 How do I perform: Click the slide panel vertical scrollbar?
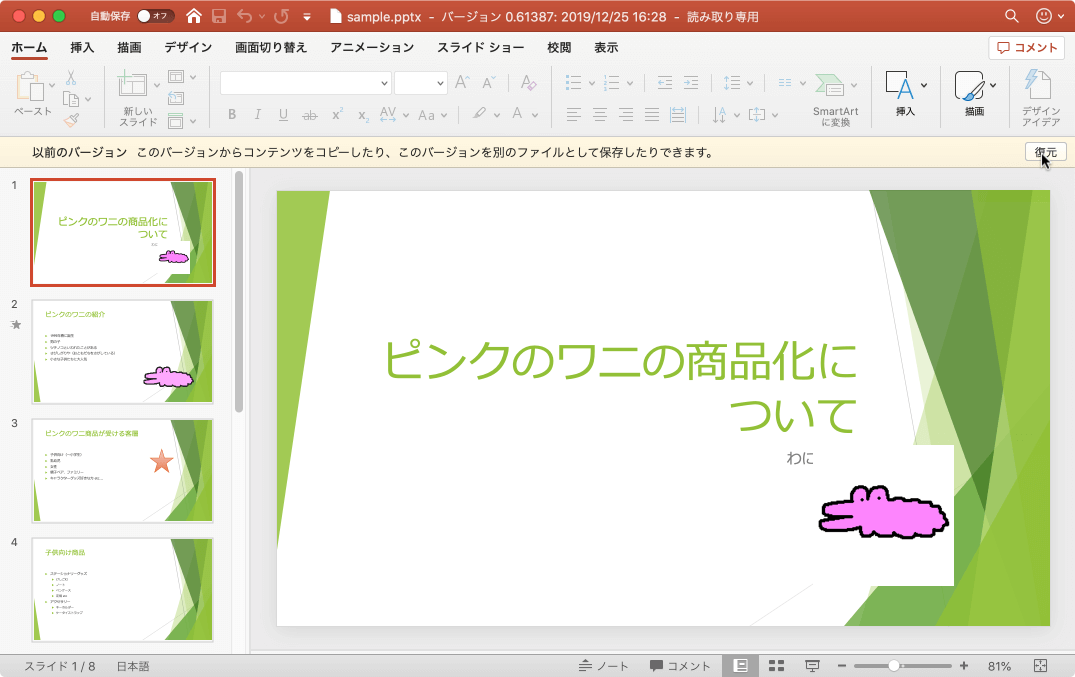[239, 292]
